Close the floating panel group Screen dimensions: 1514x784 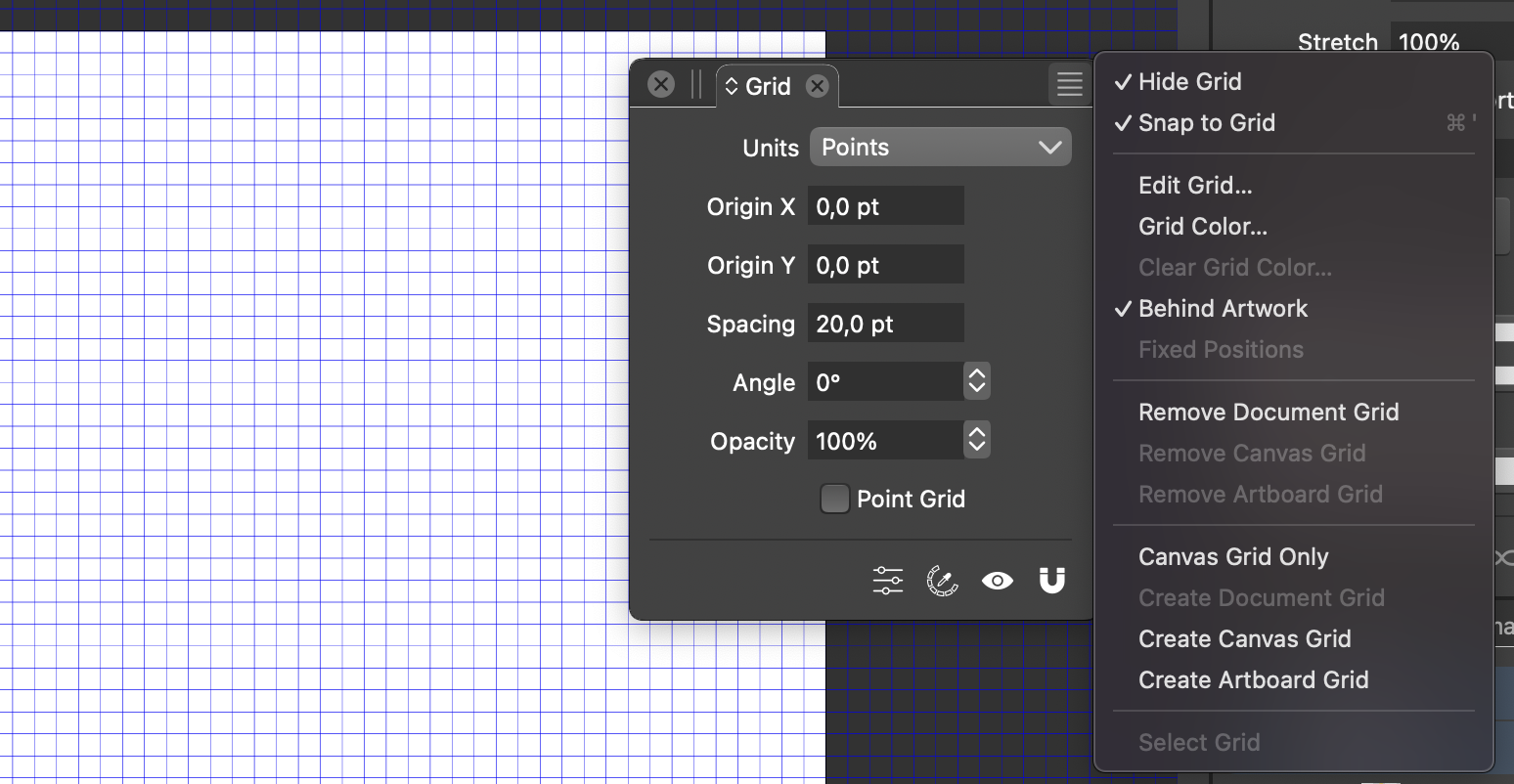[x=661, y=85]
